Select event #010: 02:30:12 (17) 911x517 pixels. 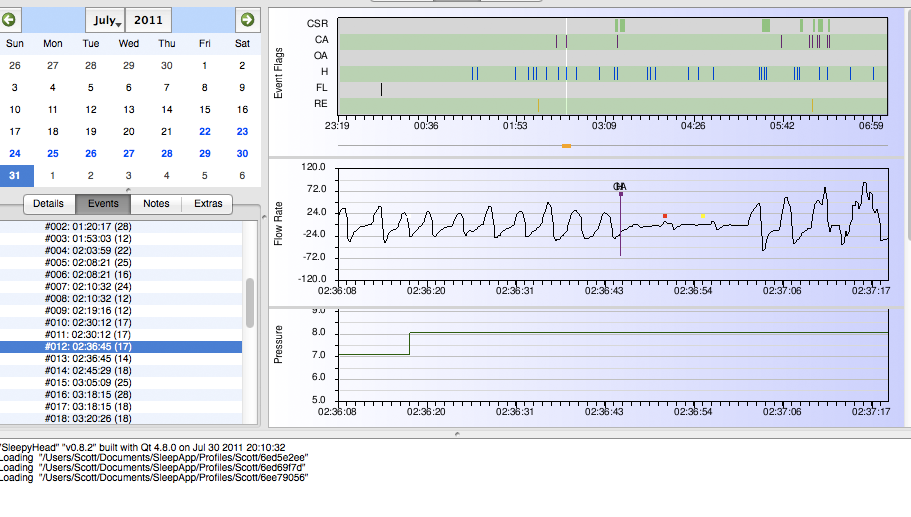pos(121,322)
